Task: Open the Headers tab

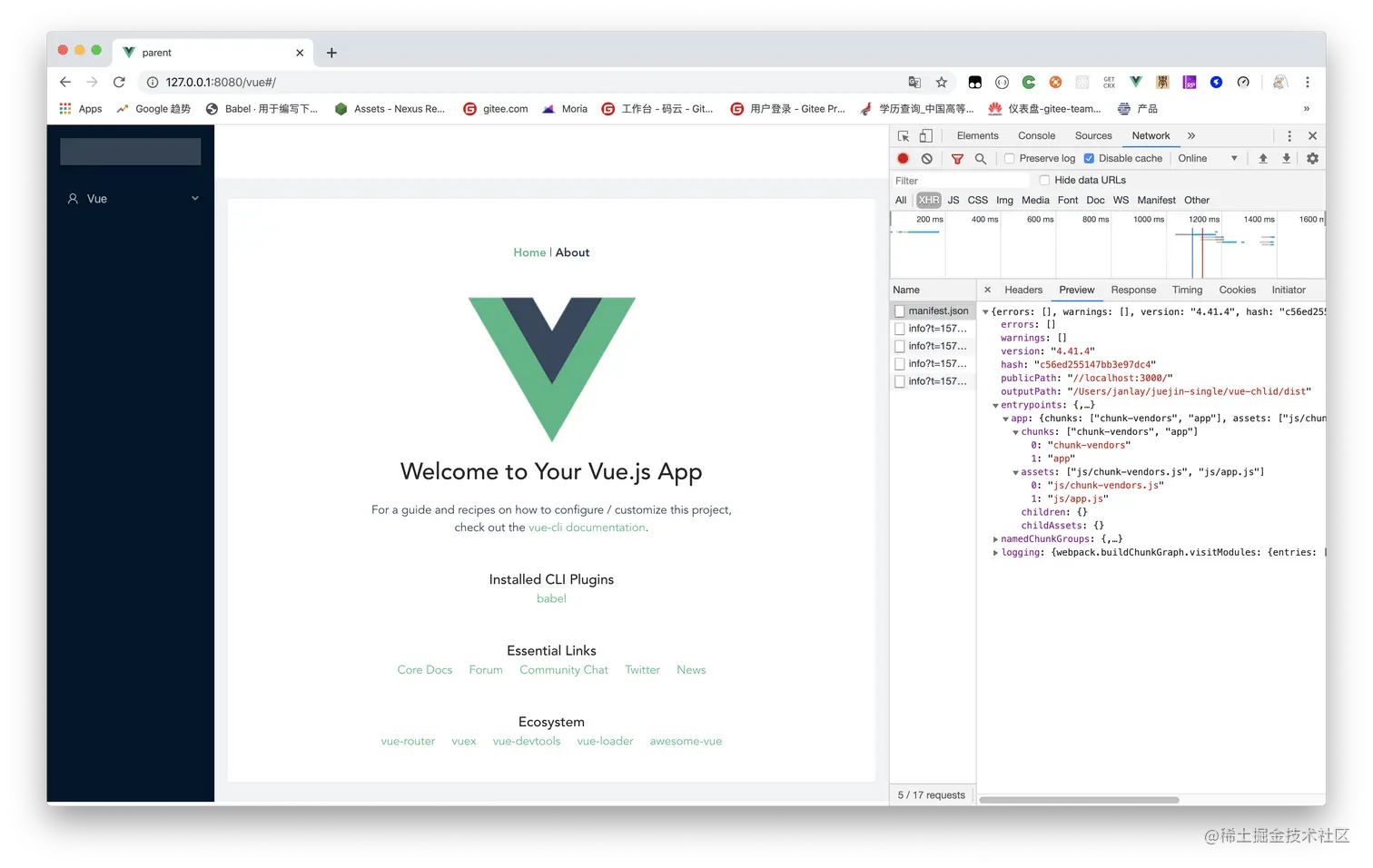Action: click(x=1023, y=290)
